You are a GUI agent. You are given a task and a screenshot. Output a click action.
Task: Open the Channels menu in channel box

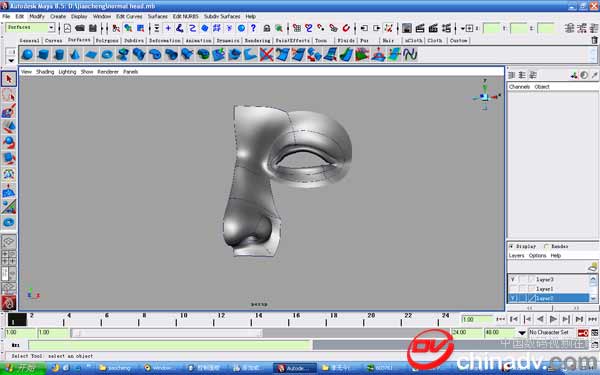(x=519, y=87)
